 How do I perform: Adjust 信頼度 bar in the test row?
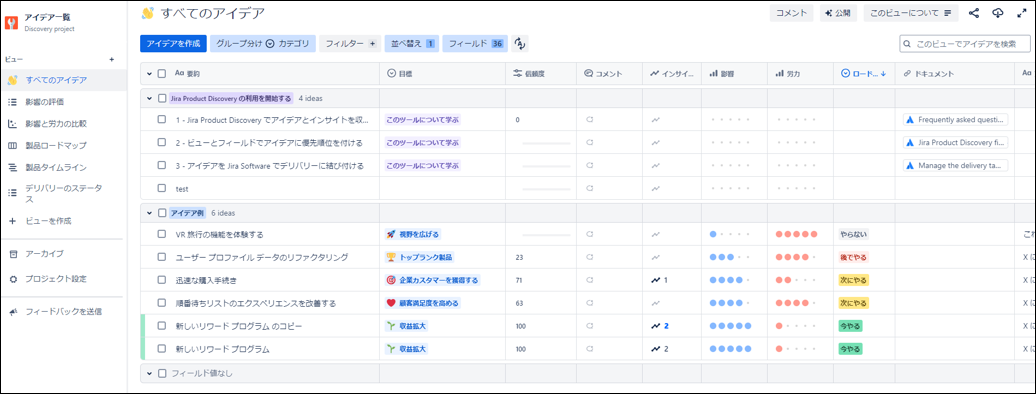[546, 188]
